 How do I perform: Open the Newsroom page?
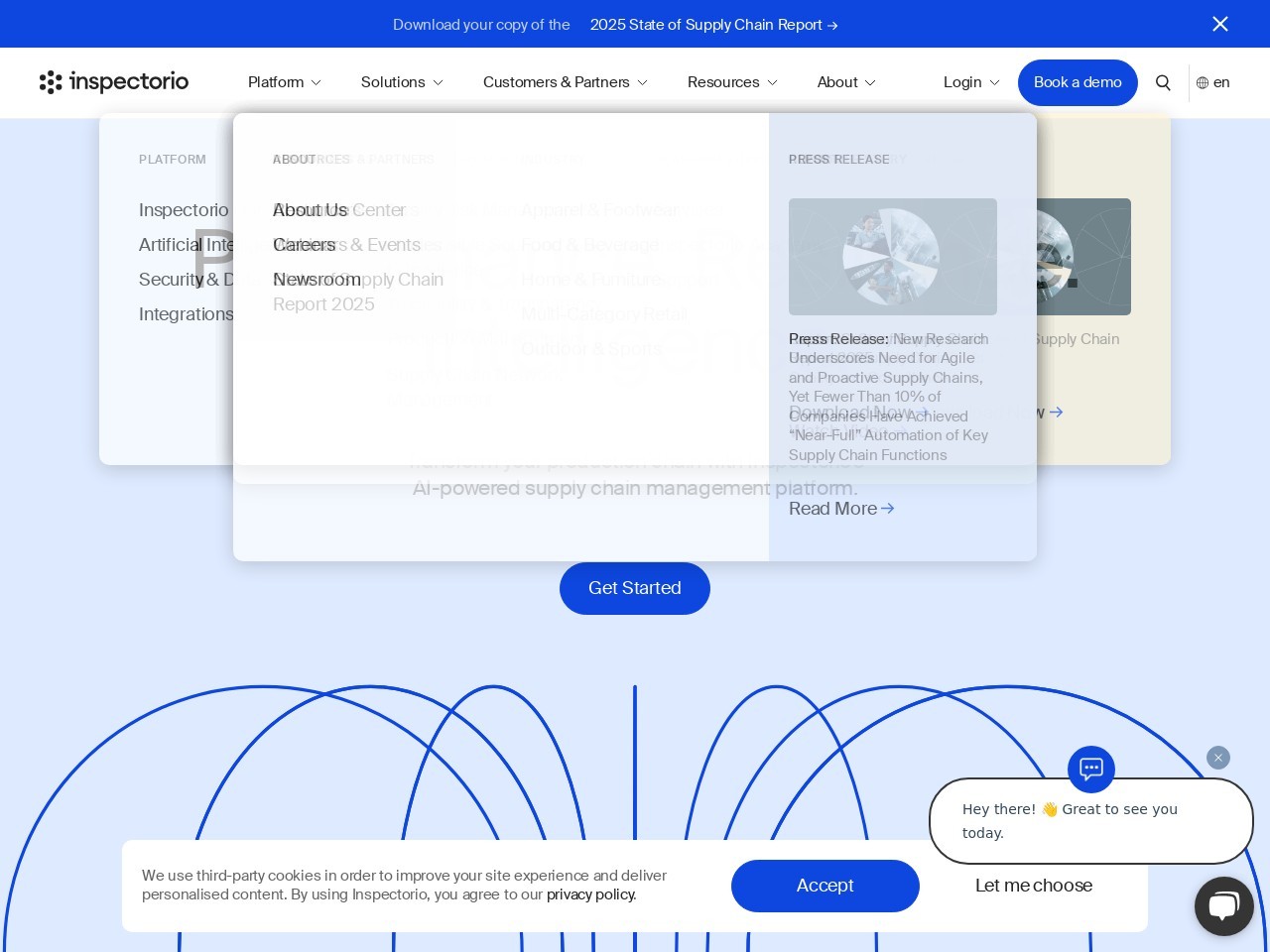point(317,280)
